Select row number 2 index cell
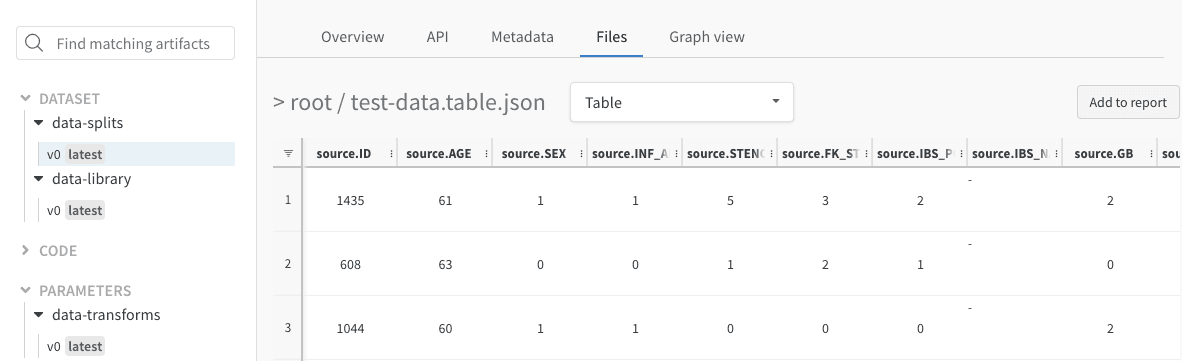Viewport: 1182px width, 361px height. (287, 264)
